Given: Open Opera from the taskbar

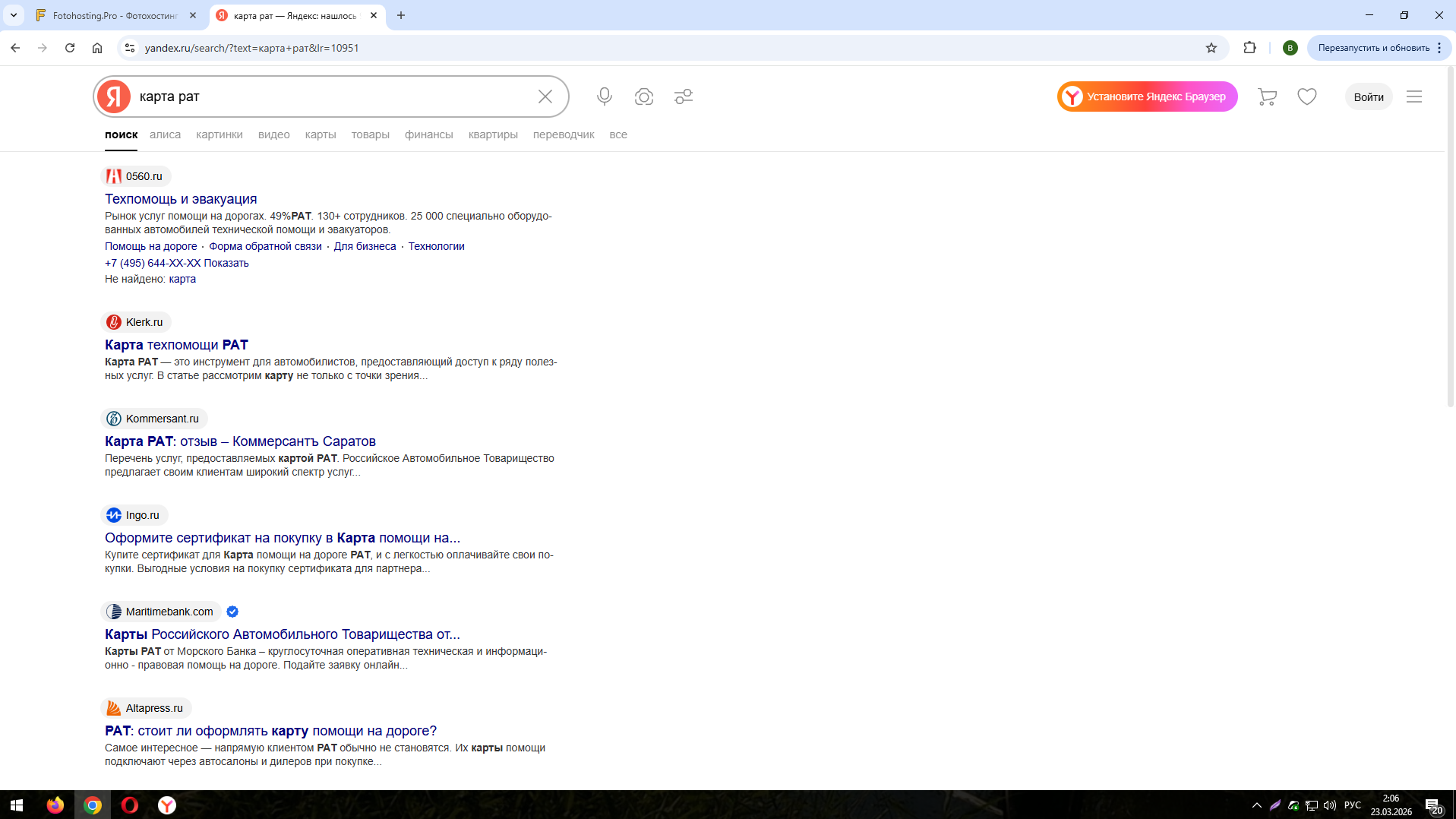Looking at the screenshot, I should click(x=130, y=805).
